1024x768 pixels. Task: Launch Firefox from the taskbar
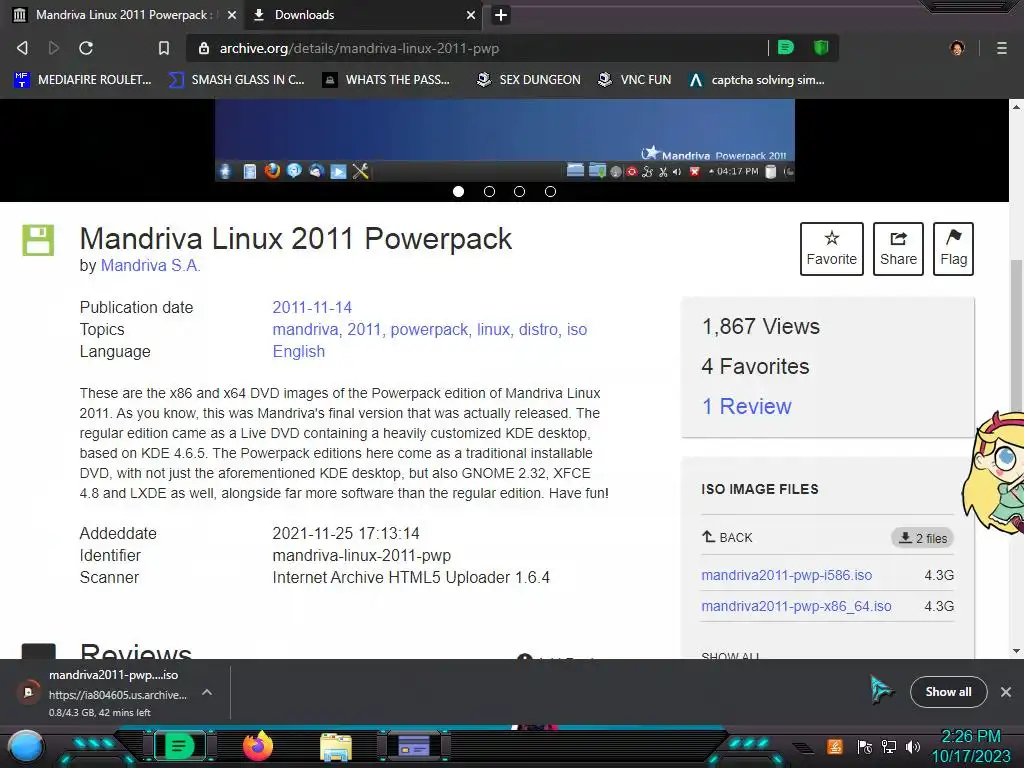tap(257, 746)
